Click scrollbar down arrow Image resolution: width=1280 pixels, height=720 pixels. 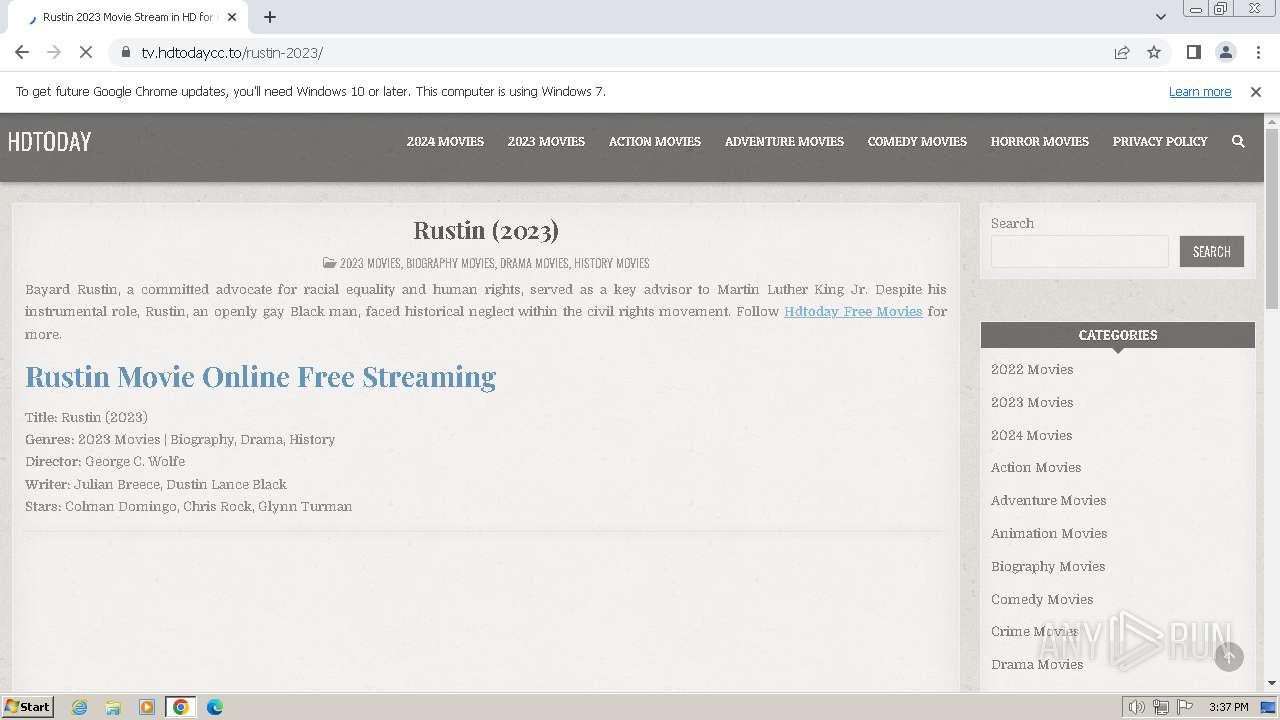click(x=1272, y=683)
